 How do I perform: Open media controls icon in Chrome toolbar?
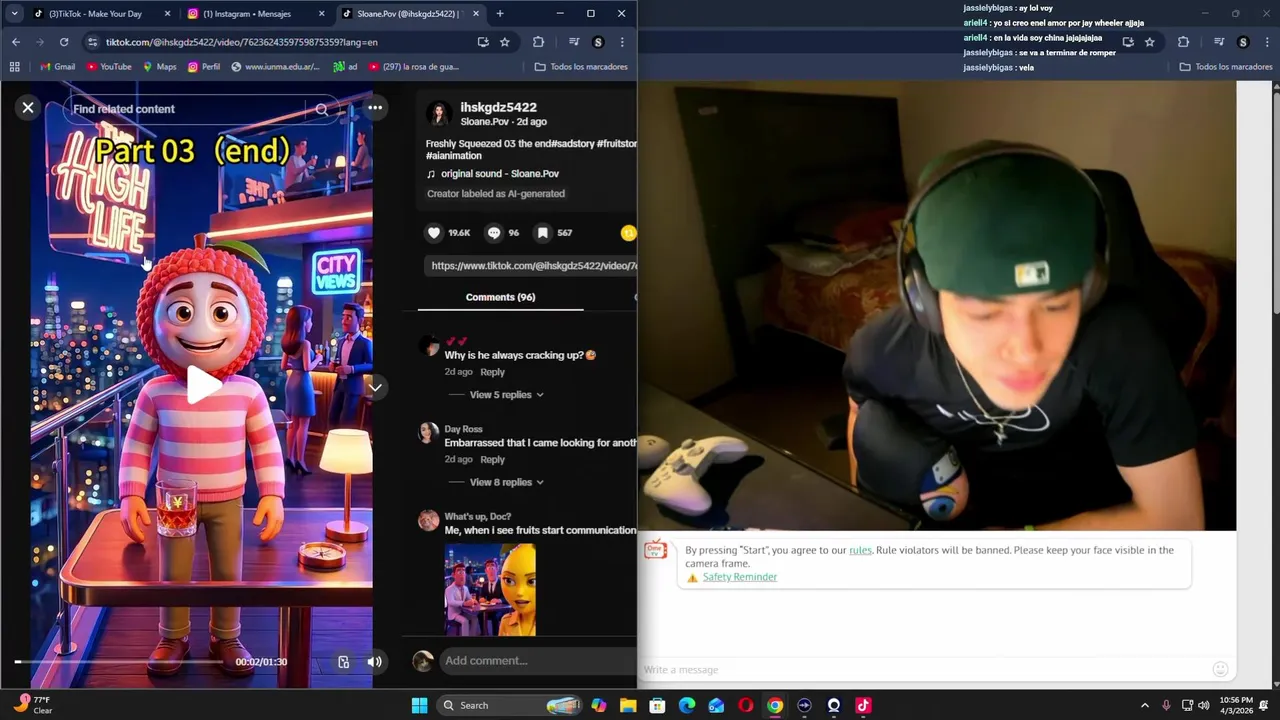pyautogui.click(x=574, y=42)
